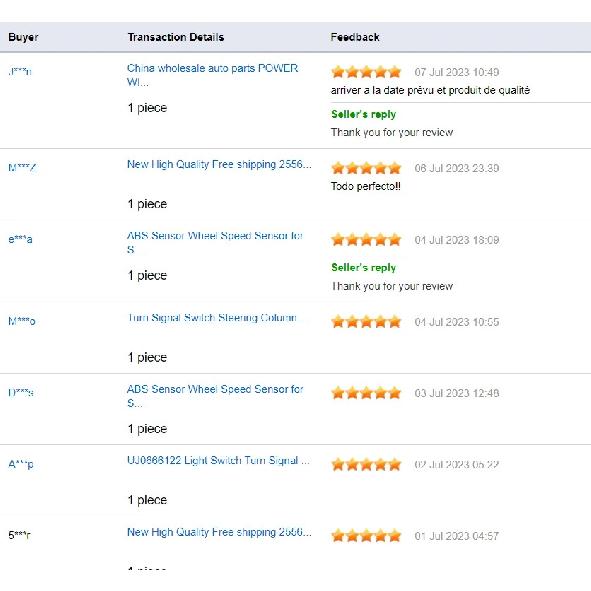Click the star rating for J***n's review

point(366,72)
